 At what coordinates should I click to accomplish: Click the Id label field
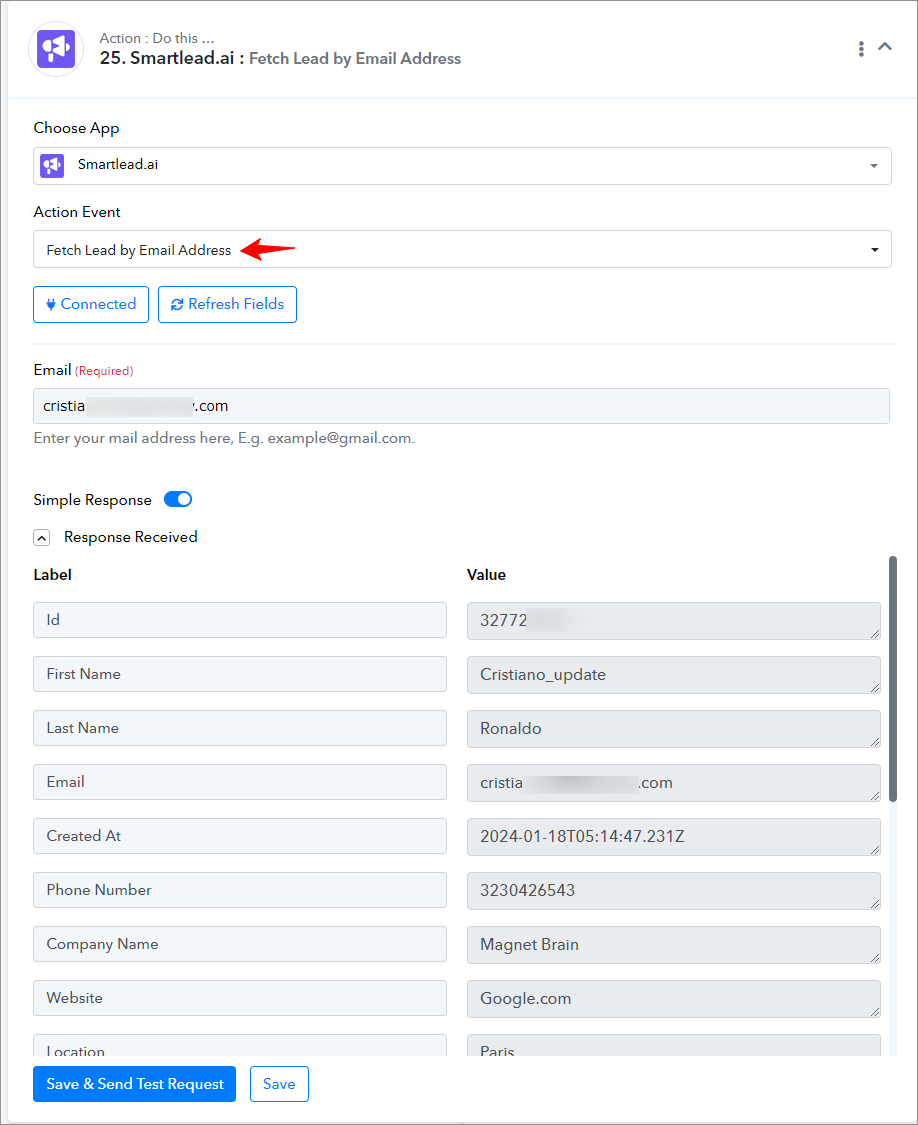[240, 620]
